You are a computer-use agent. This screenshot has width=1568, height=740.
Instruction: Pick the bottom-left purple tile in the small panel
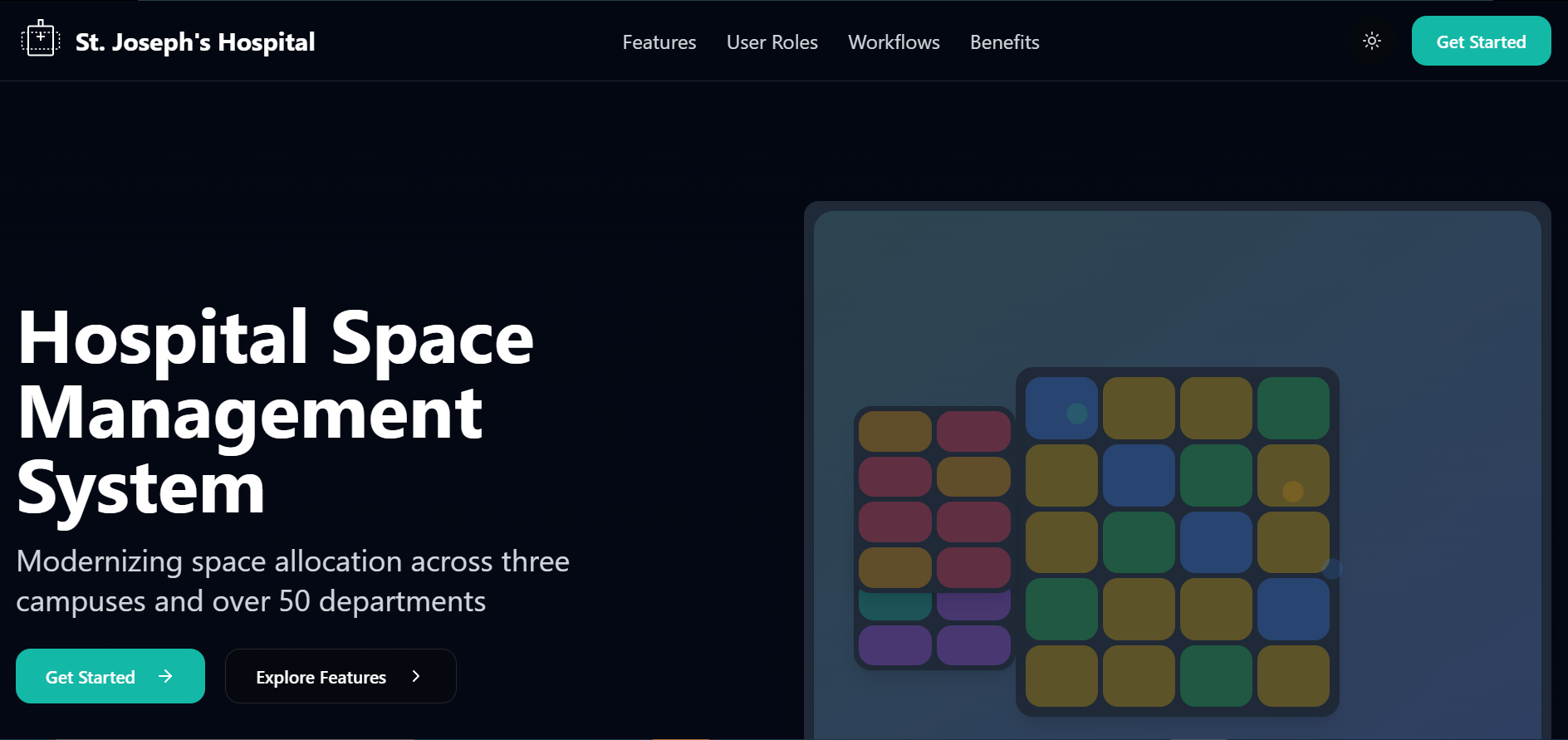click(x=894, y=645)
